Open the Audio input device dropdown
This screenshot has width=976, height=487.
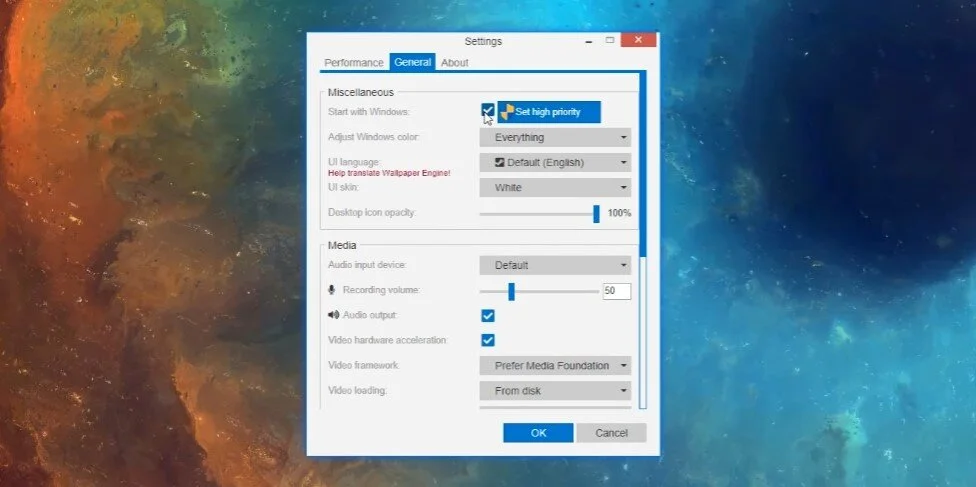tap(555, 265)
